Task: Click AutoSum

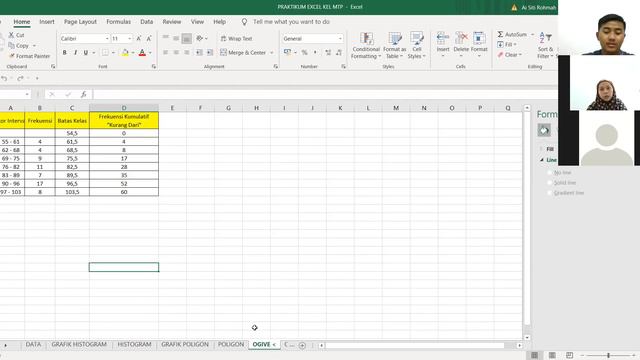Action: coord(512,35)
